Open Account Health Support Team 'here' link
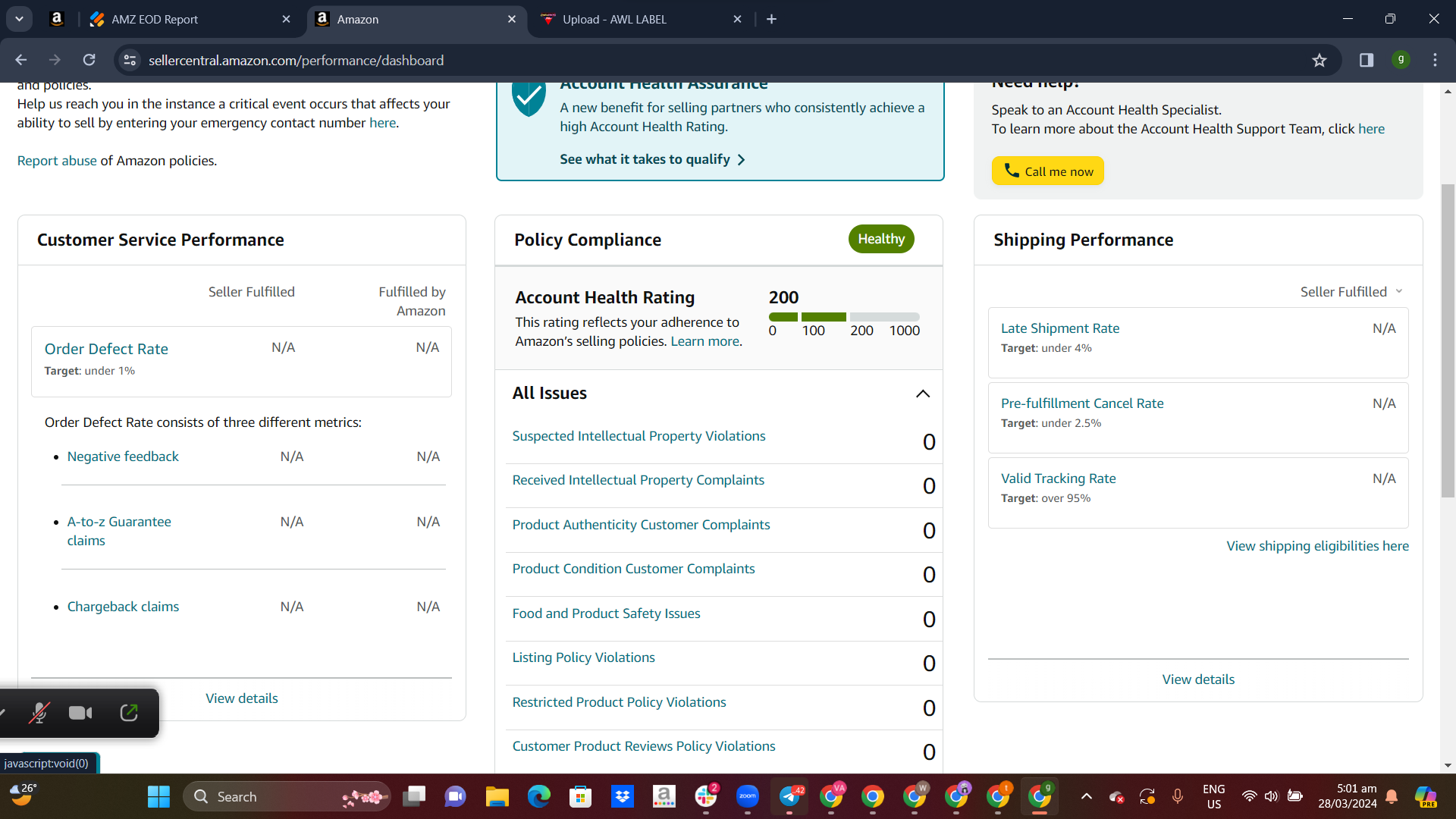Viewport: 1456px width, 819px height. (x=1371, y=129)
